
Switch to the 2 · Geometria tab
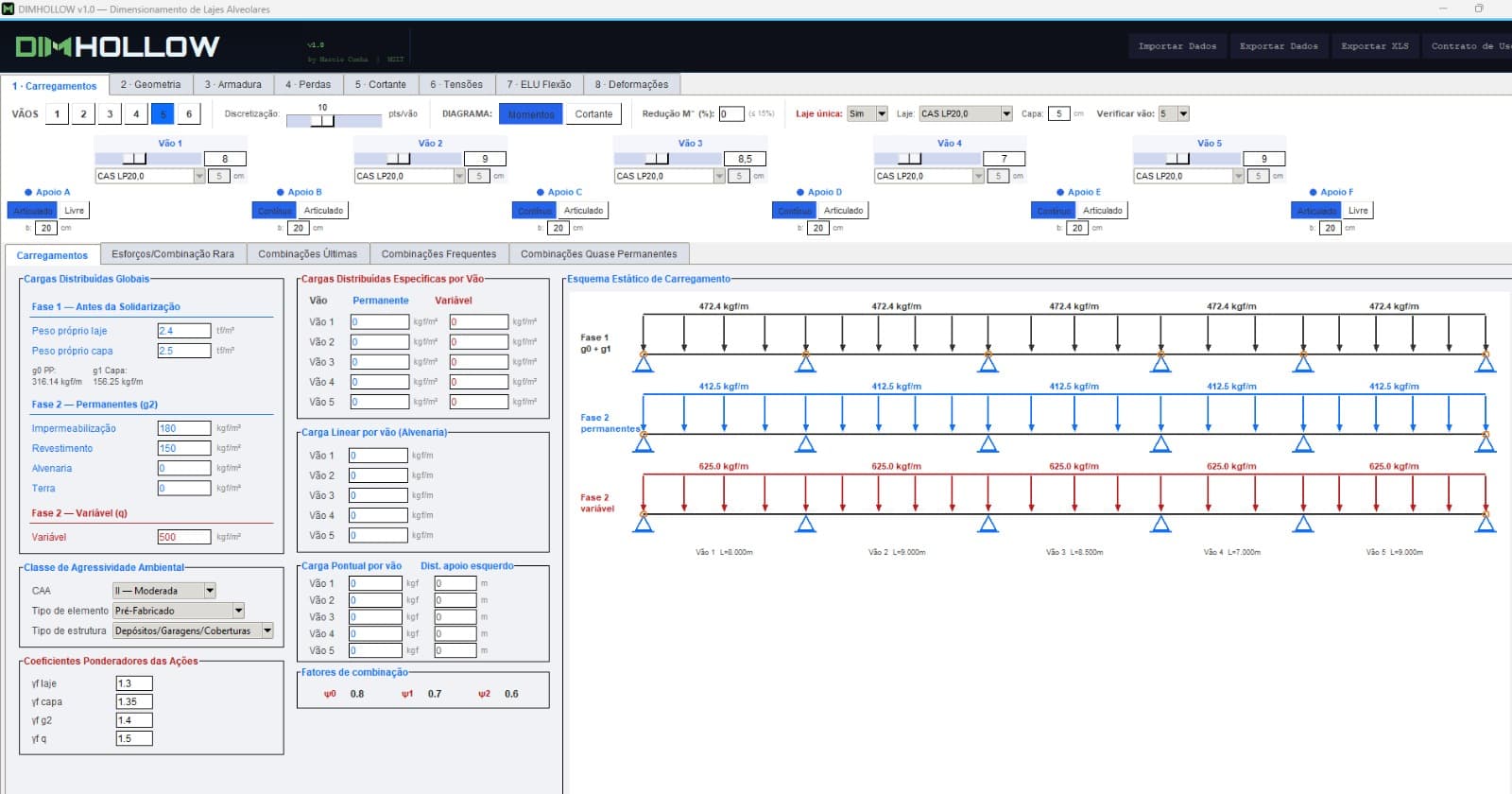pos(150,84)
